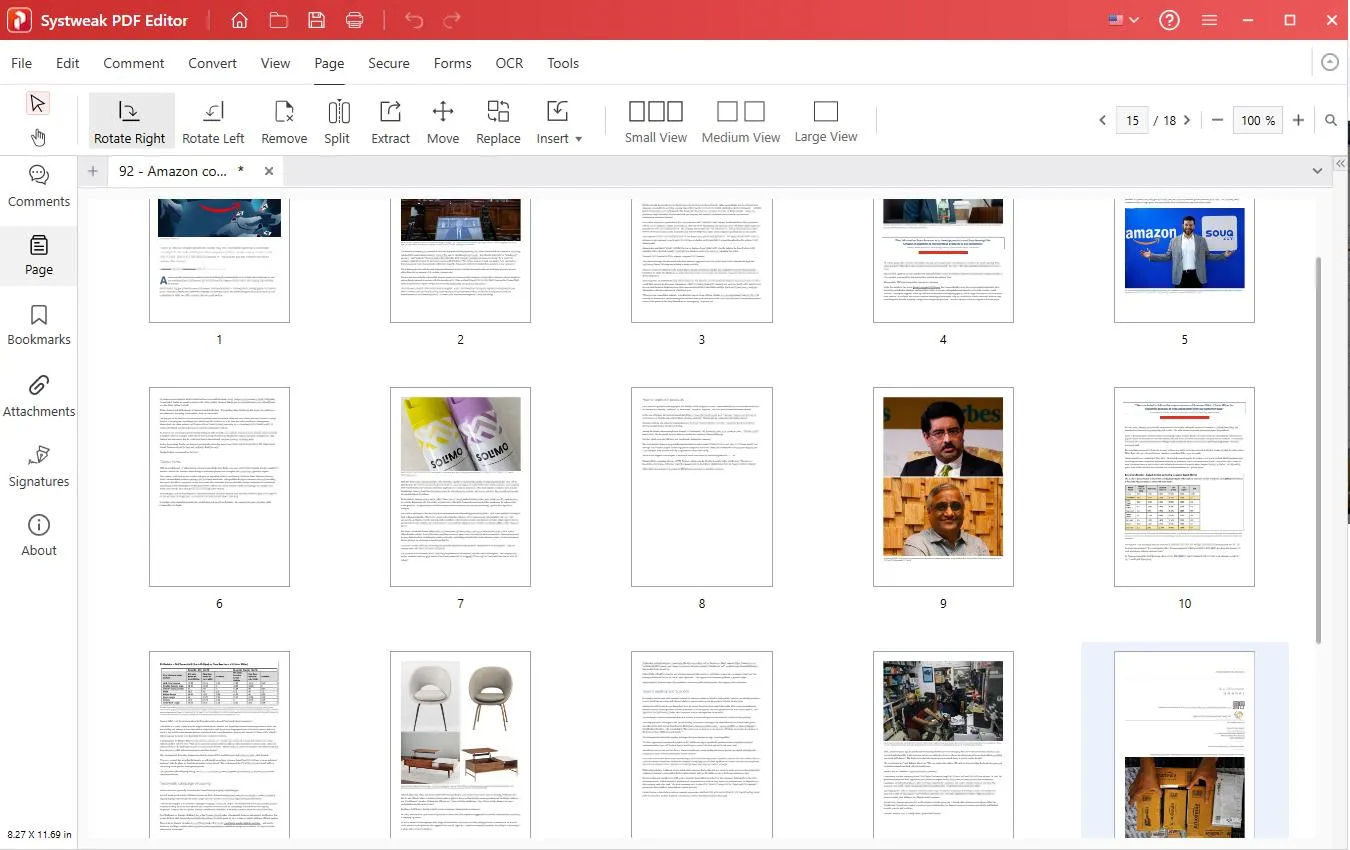
Task: Open the Bookmarks side panel
Action: point(39,325)
